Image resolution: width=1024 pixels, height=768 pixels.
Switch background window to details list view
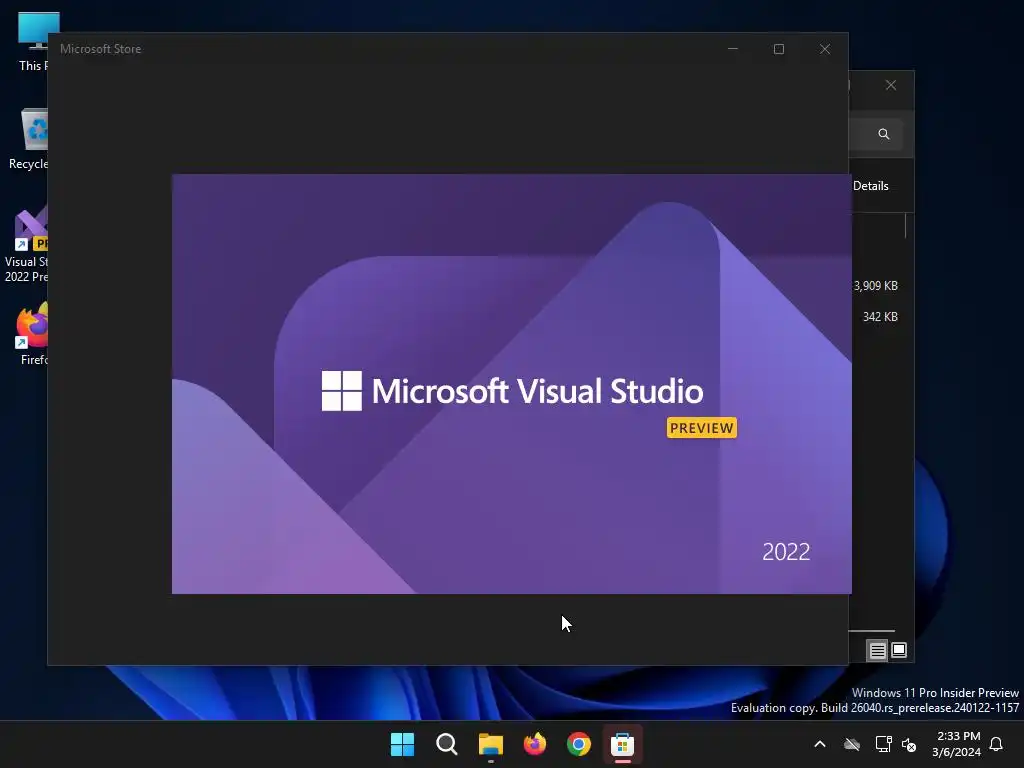pyautogui.click(x=877, y=650)
